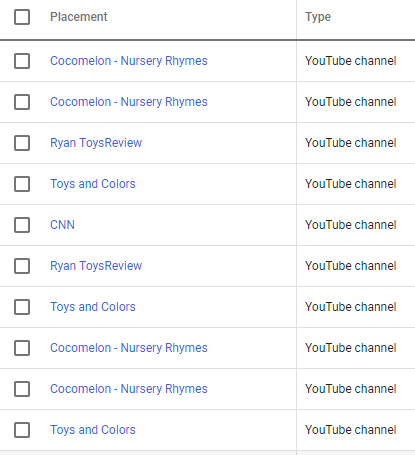Tick the select-all checkbox in header row
The image size is (415, 455).
pyautogui.click(x=22, y=17)
